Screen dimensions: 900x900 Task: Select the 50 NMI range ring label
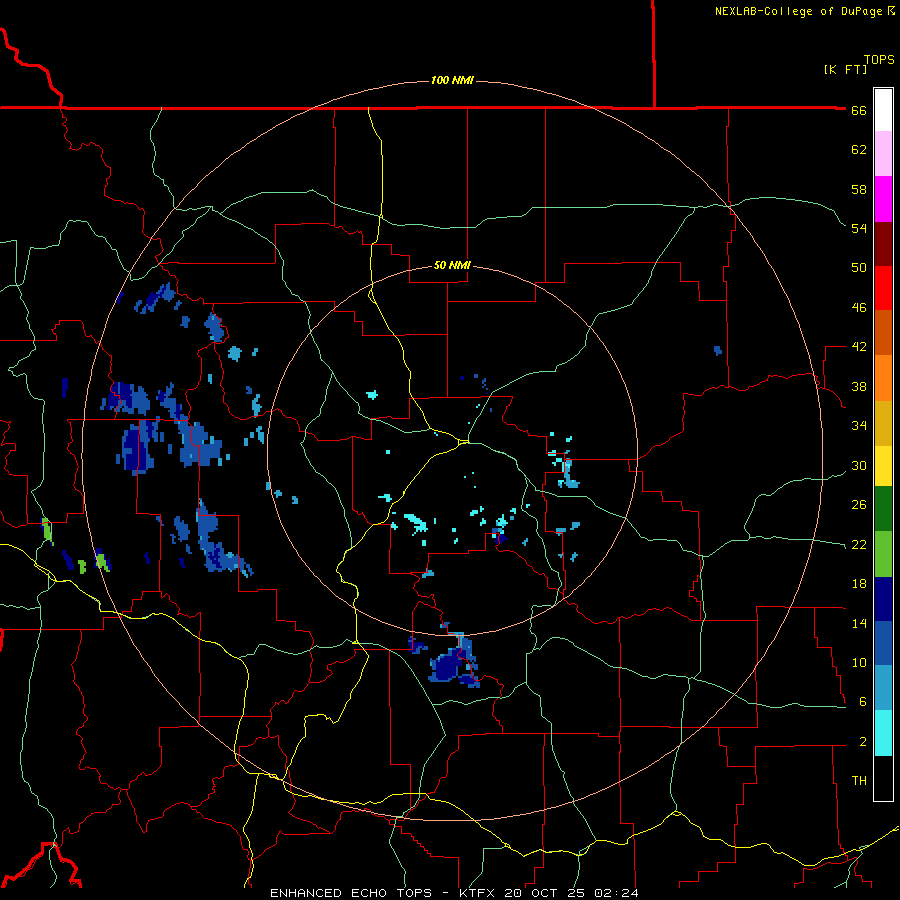pos(452,265)
